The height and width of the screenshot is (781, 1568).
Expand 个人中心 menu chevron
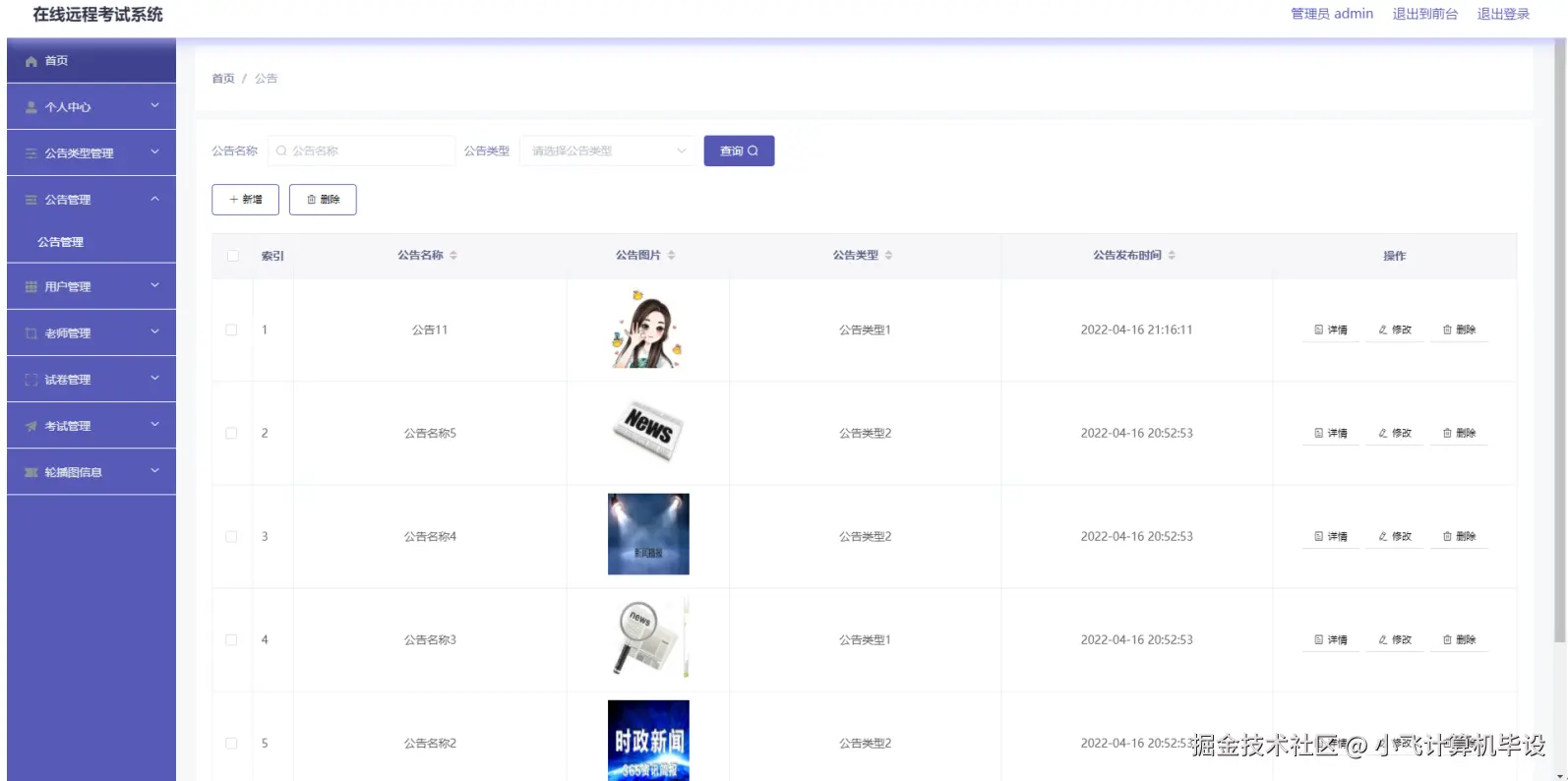click(154, 105)
